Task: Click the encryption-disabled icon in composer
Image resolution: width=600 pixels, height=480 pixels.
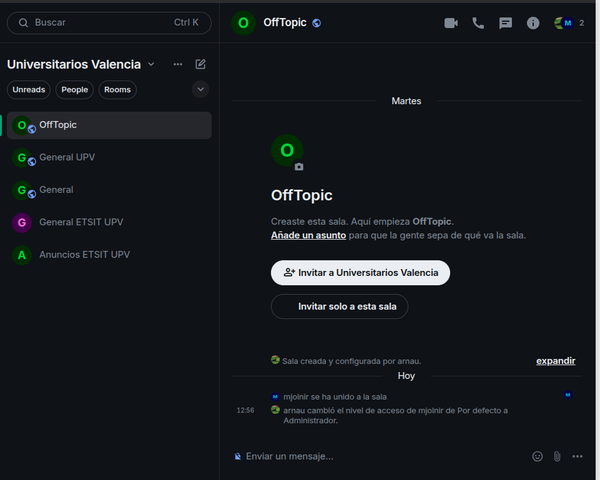Action: (238, 456)
